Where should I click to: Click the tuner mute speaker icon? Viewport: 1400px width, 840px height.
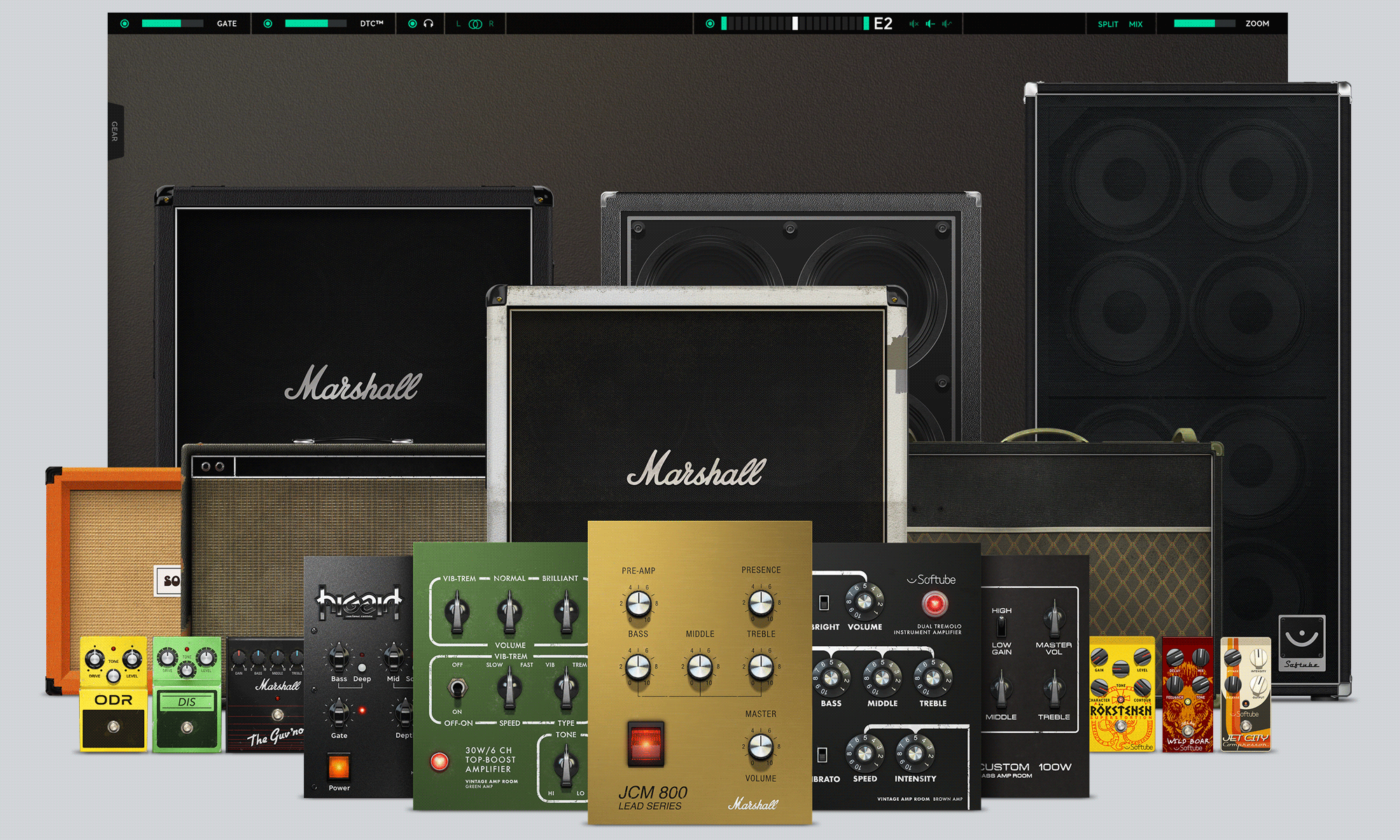point(913,24)
